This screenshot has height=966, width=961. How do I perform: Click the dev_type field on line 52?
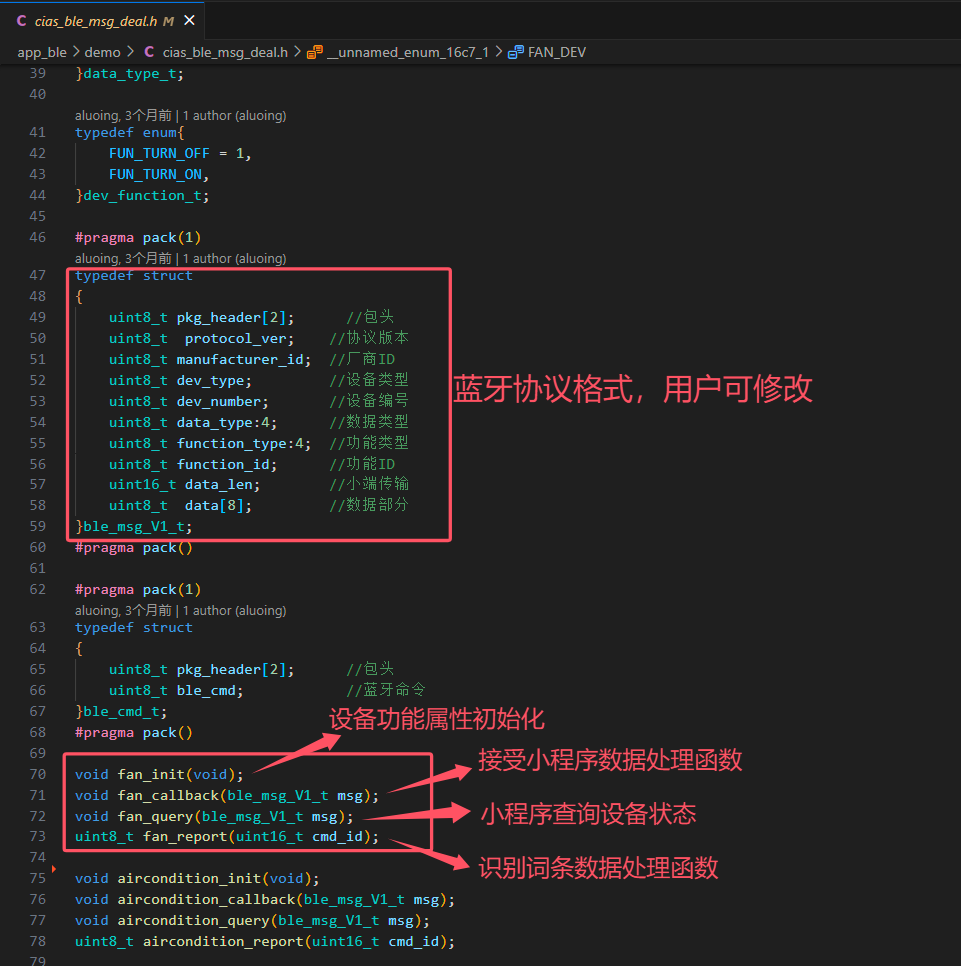210,380
